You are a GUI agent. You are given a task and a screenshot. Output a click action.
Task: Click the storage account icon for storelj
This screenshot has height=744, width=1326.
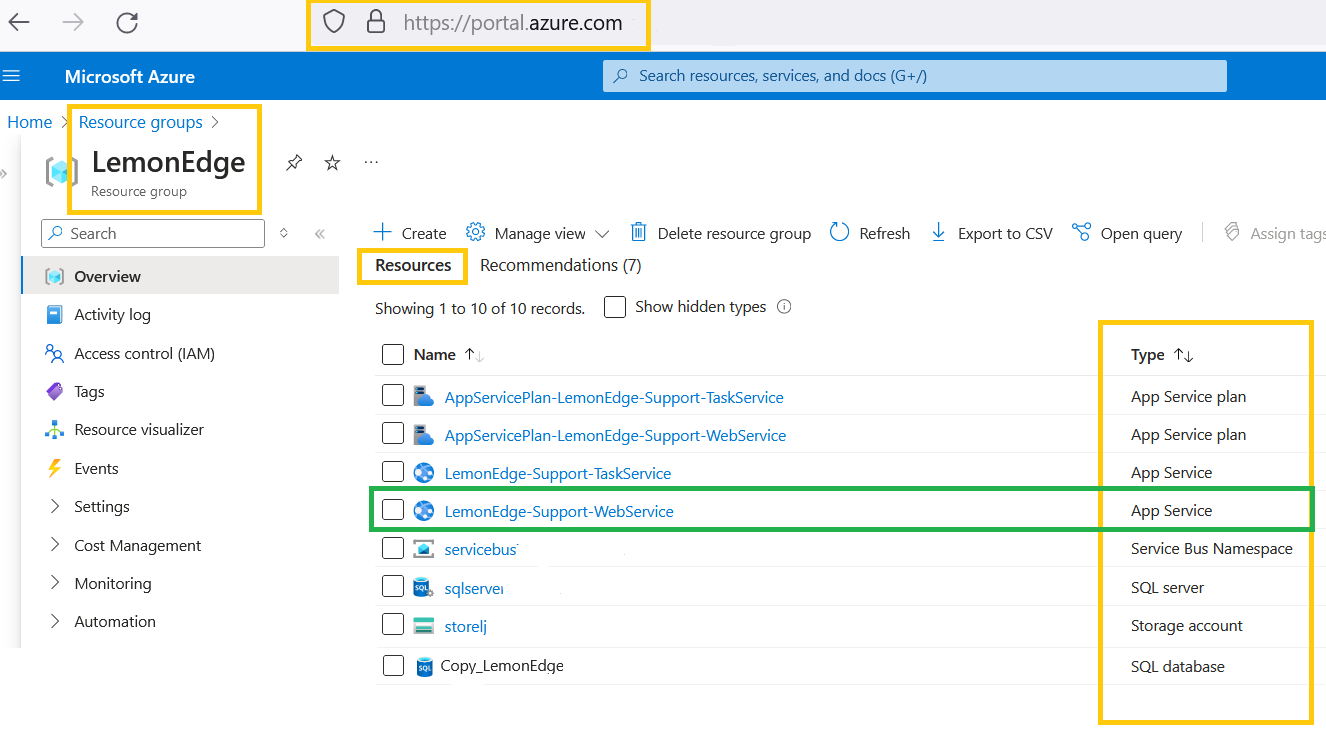(x=424, y=626)
